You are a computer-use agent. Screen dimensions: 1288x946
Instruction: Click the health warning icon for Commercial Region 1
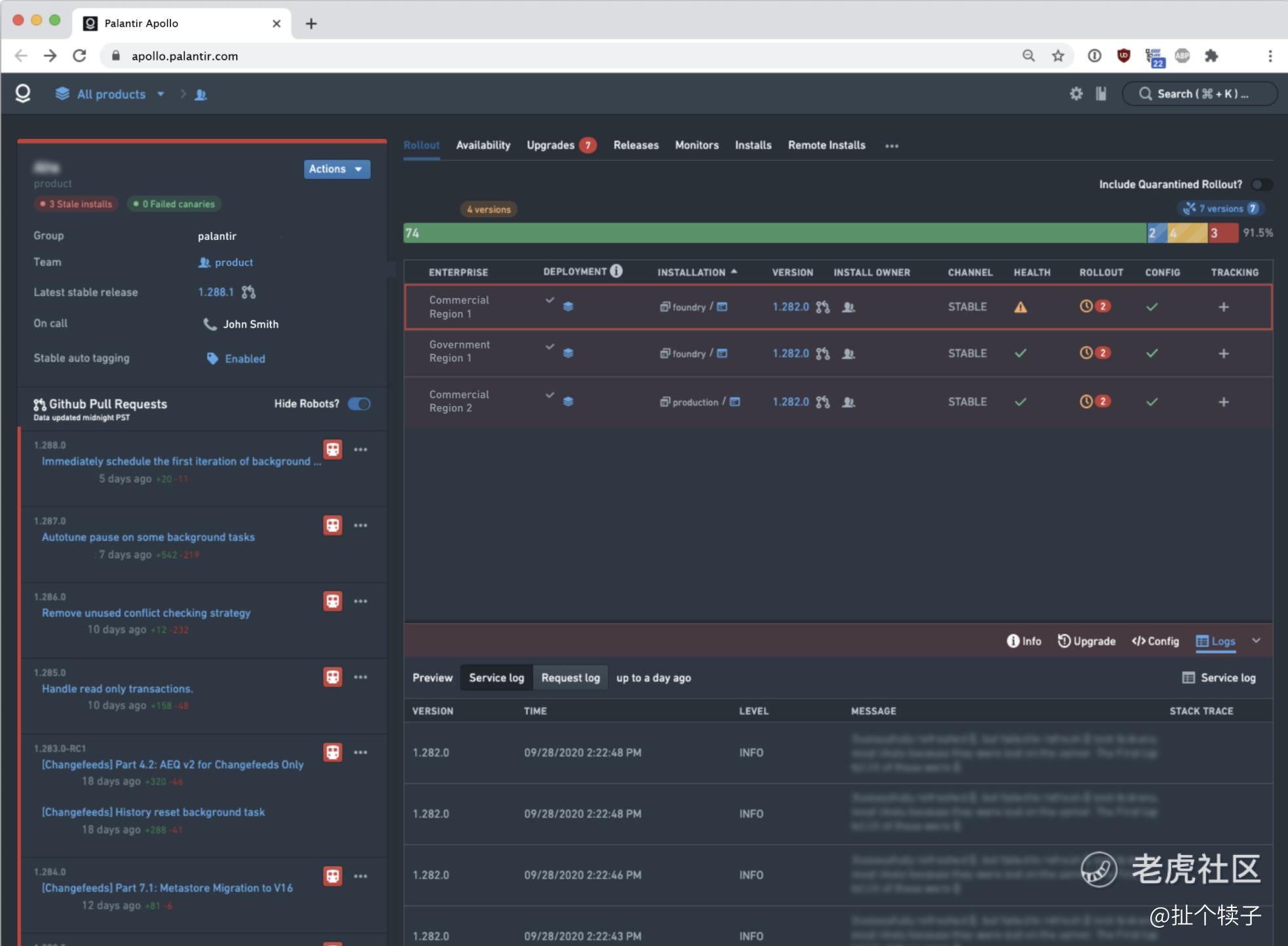tap(1020, 307)
